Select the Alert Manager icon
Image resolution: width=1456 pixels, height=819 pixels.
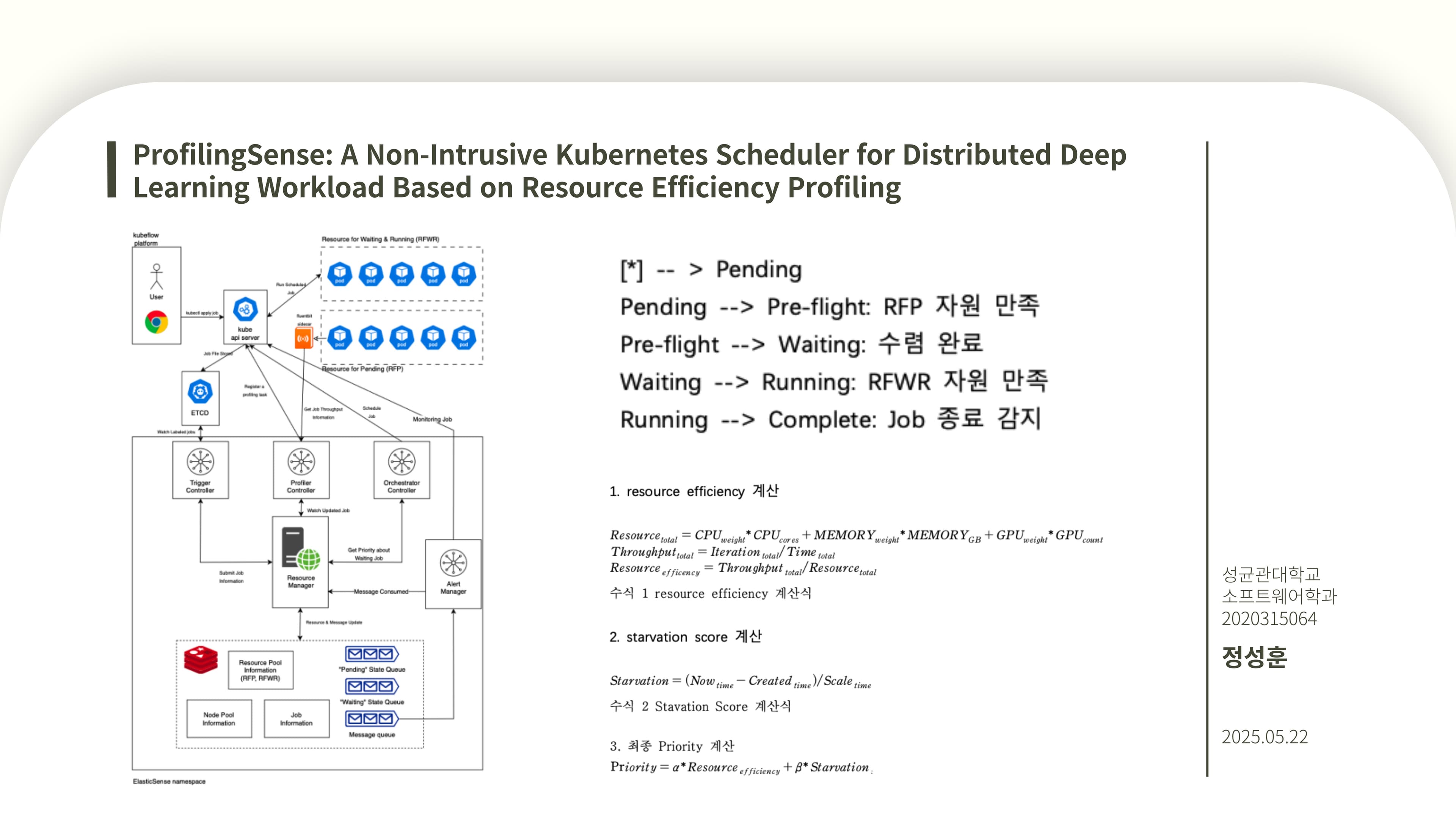pos(454,562)
